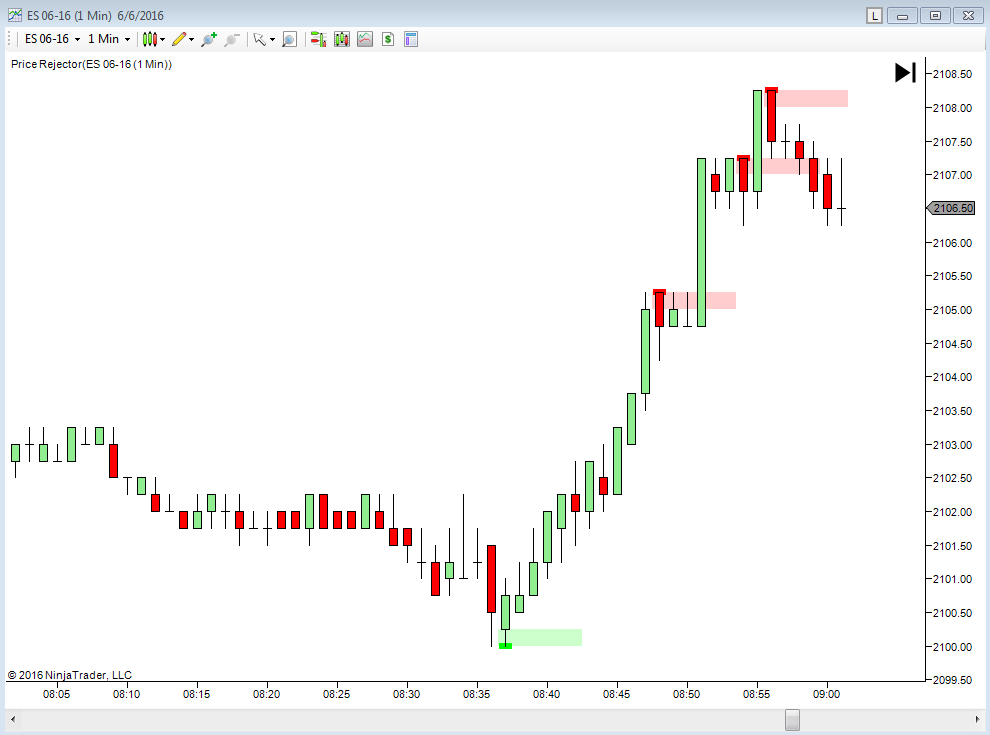Viewport: 990px width, 735px height.
Task: Open the chart Properties icon
Action: click(x=410, y=39)
